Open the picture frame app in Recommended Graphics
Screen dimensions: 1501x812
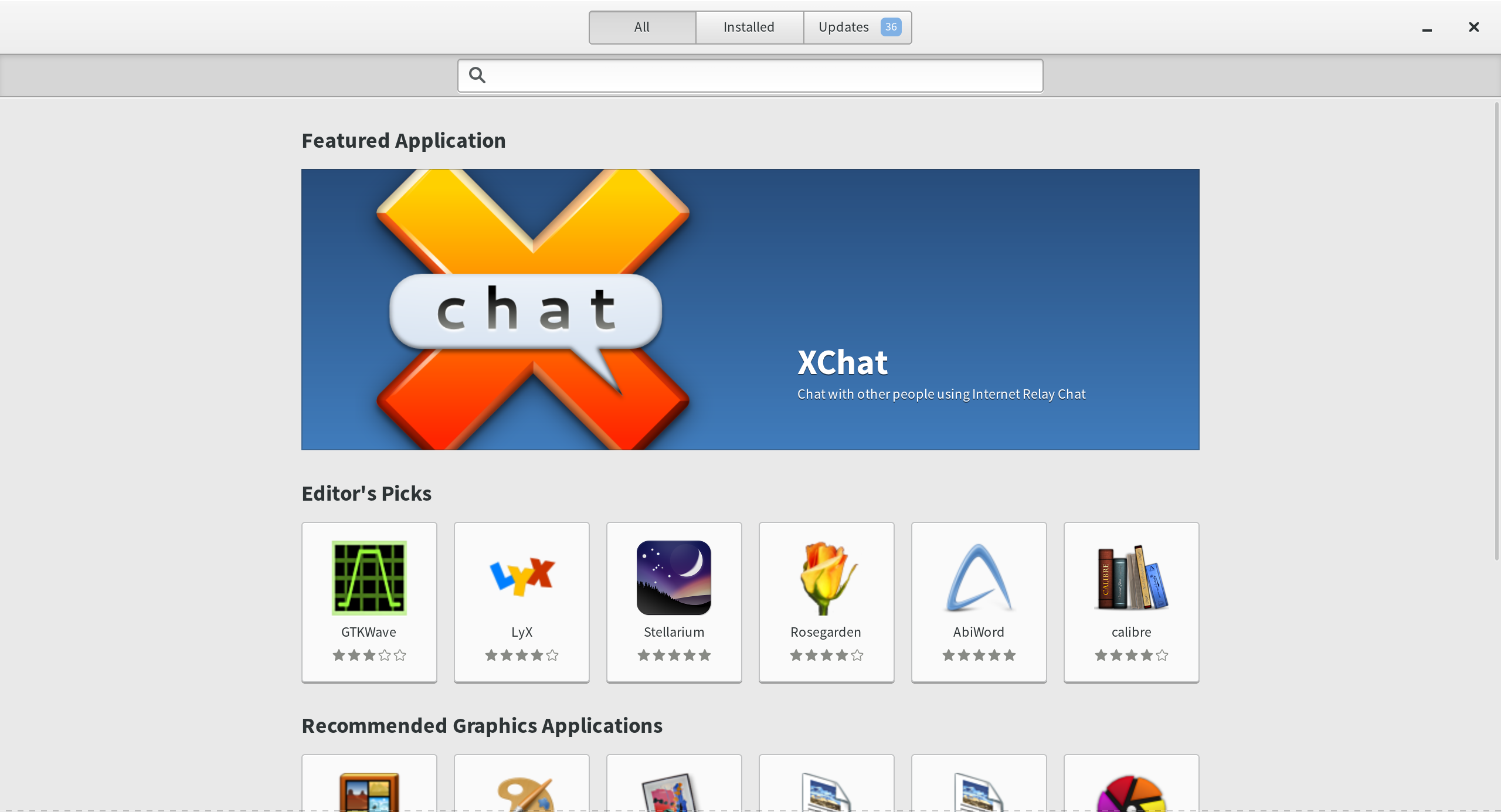tap(369, 791)
